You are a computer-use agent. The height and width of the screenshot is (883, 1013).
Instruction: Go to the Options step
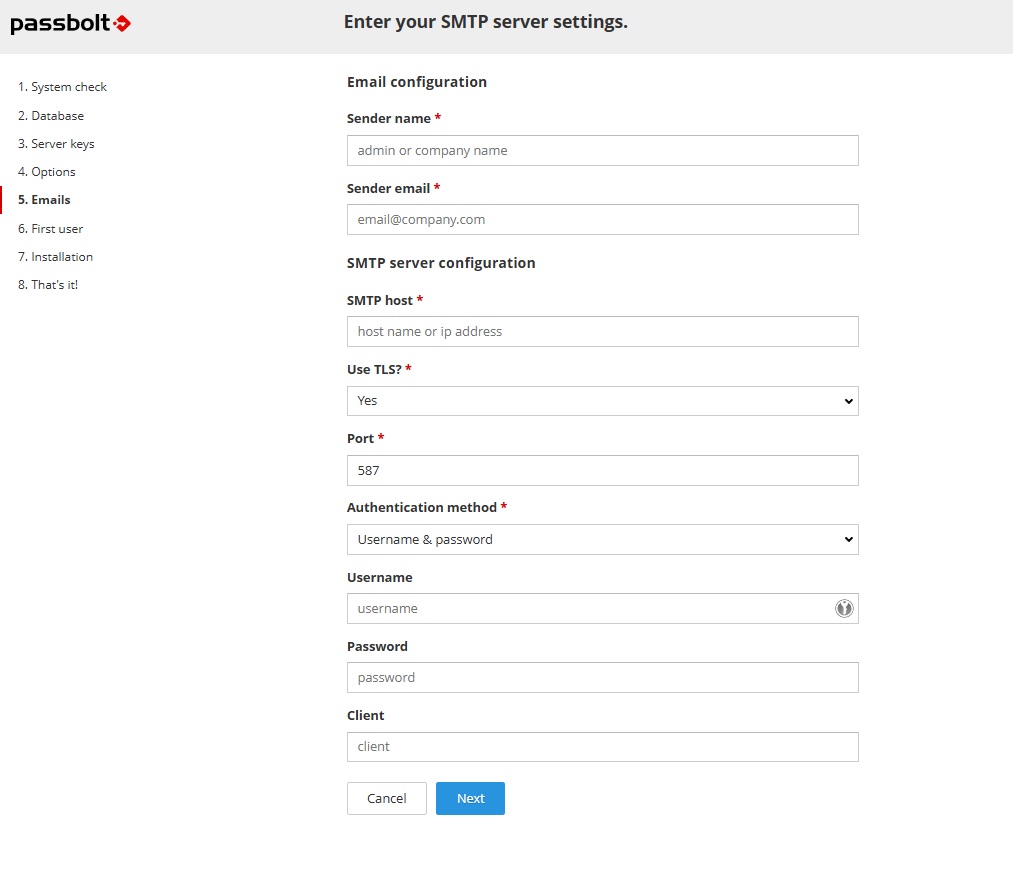(46, 171)
